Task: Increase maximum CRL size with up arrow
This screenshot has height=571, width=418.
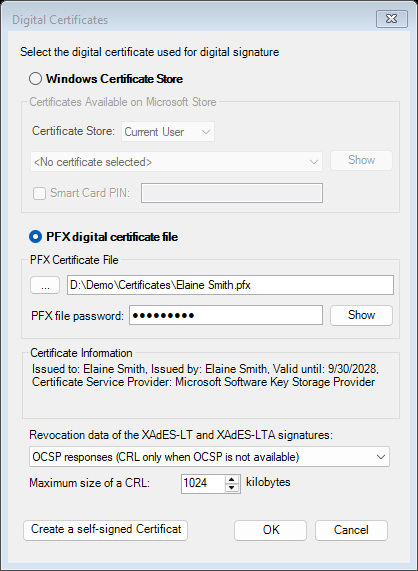Action: 232,479
